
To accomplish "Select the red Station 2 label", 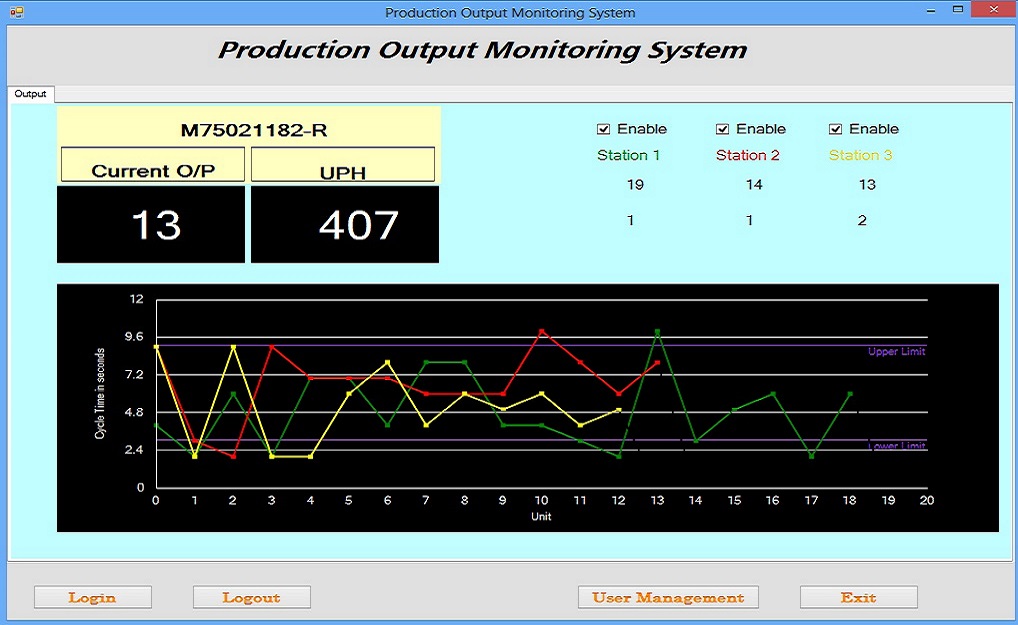I will (x=747, y=155).
